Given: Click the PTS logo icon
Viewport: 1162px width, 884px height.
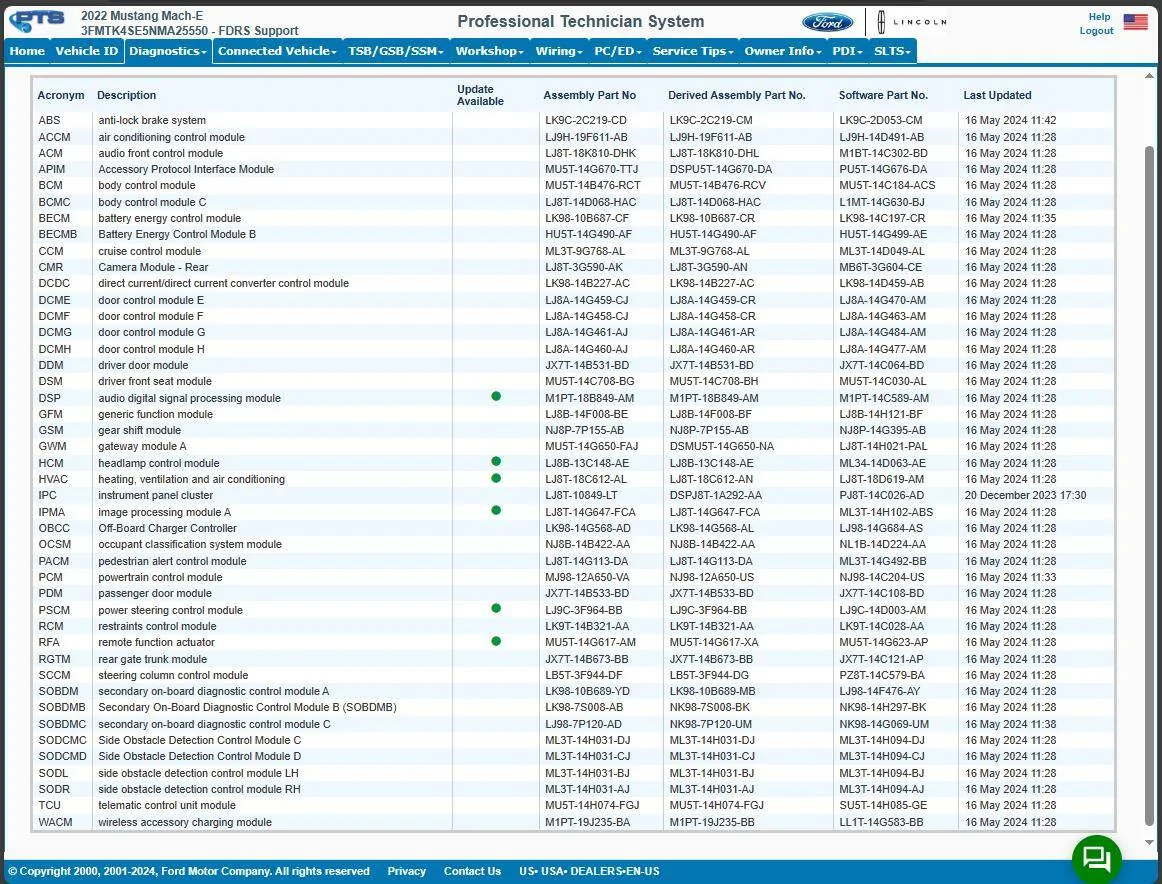Looking at the screenshot, I should coord(36,20).
